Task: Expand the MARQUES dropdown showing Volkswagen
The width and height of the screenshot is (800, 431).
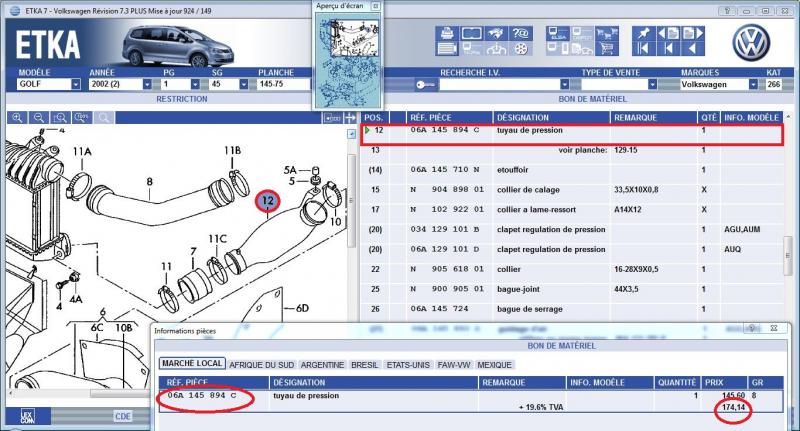Action: point(753,84)
